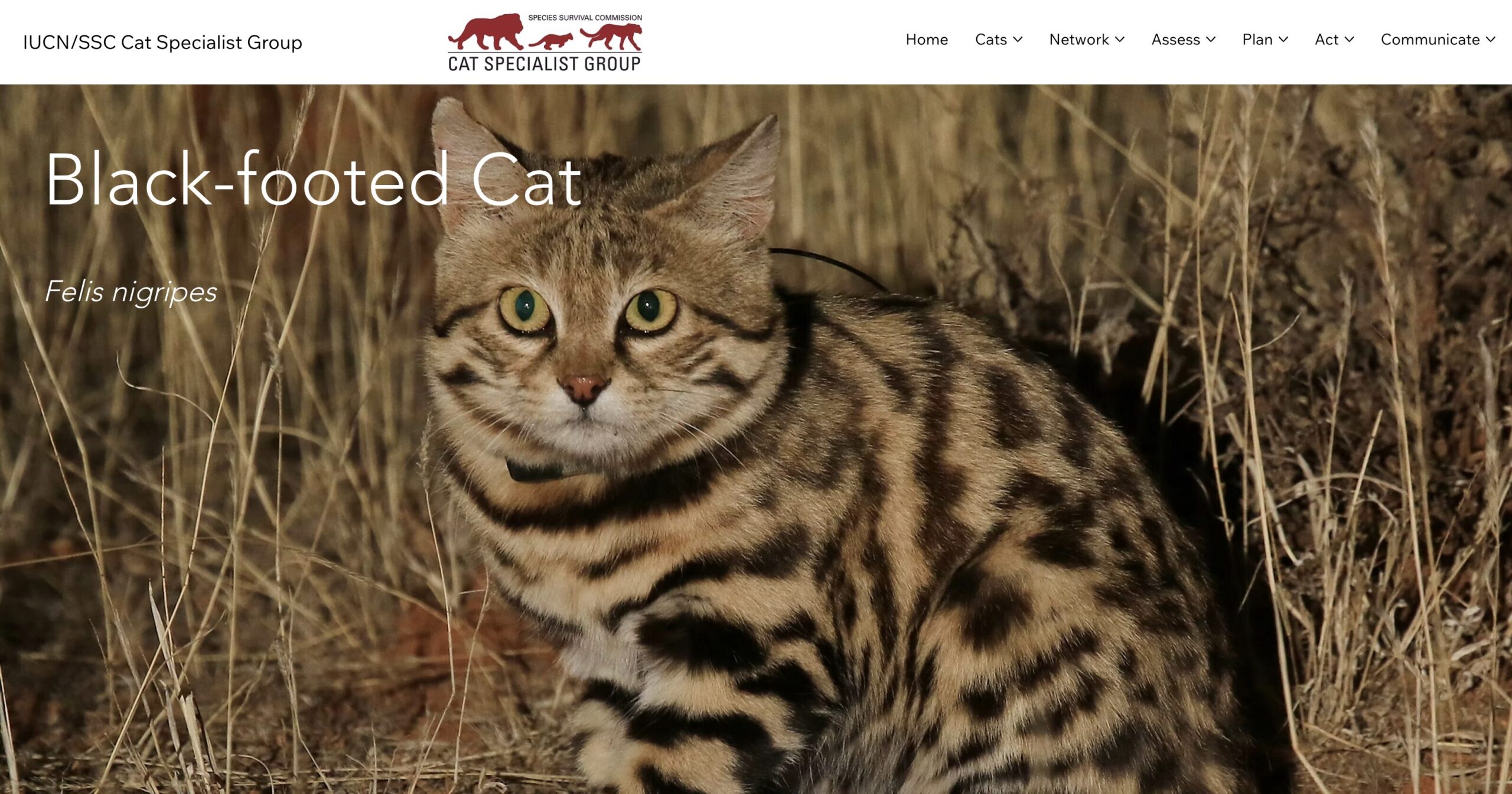Click the Black-footed Cat heading
1512x794 pixels.
click(x=314, y=179)
